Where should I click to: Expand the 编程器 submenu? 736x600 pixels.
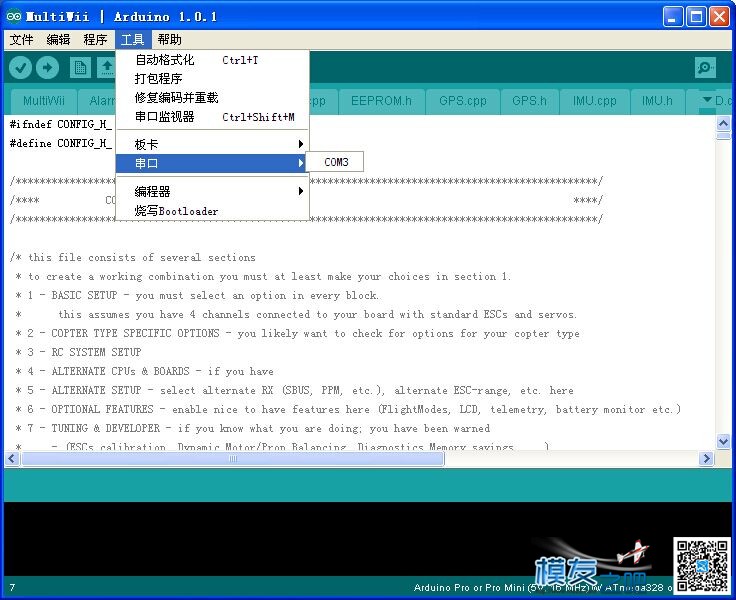point(213,192)
